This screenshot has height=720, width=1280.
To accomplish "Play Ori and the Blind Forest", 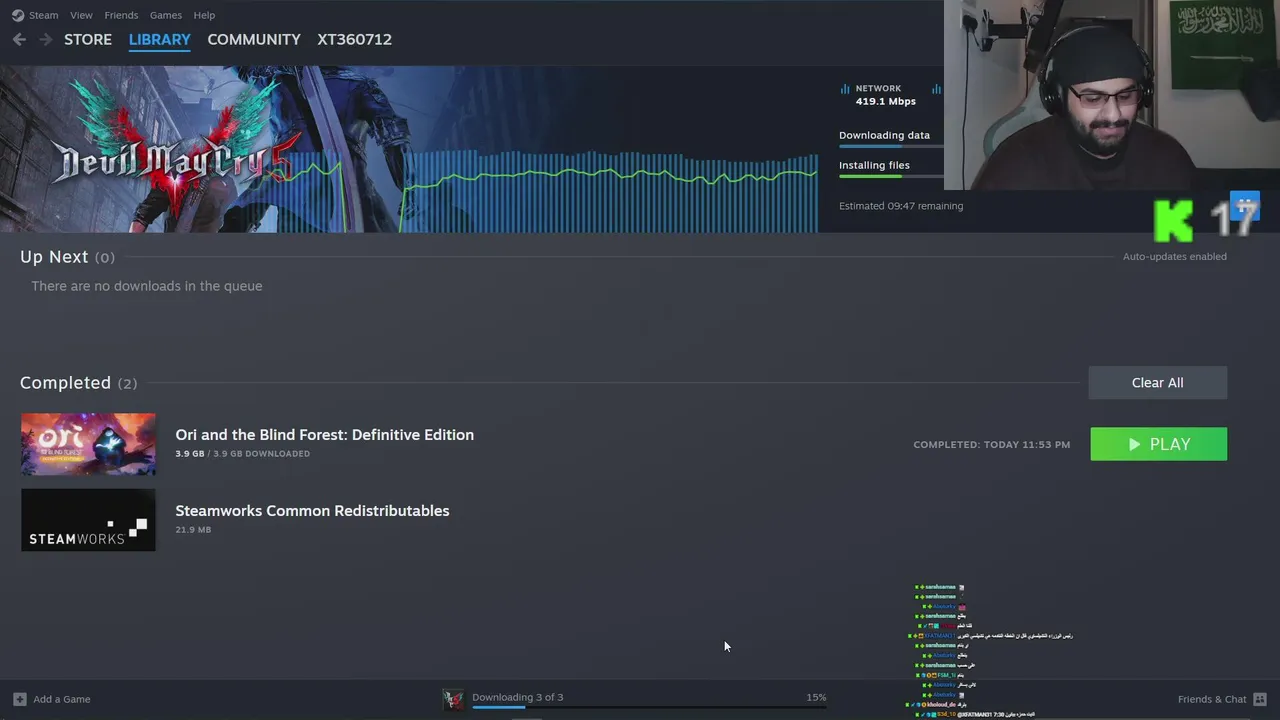I will (x=1158, y=444).
